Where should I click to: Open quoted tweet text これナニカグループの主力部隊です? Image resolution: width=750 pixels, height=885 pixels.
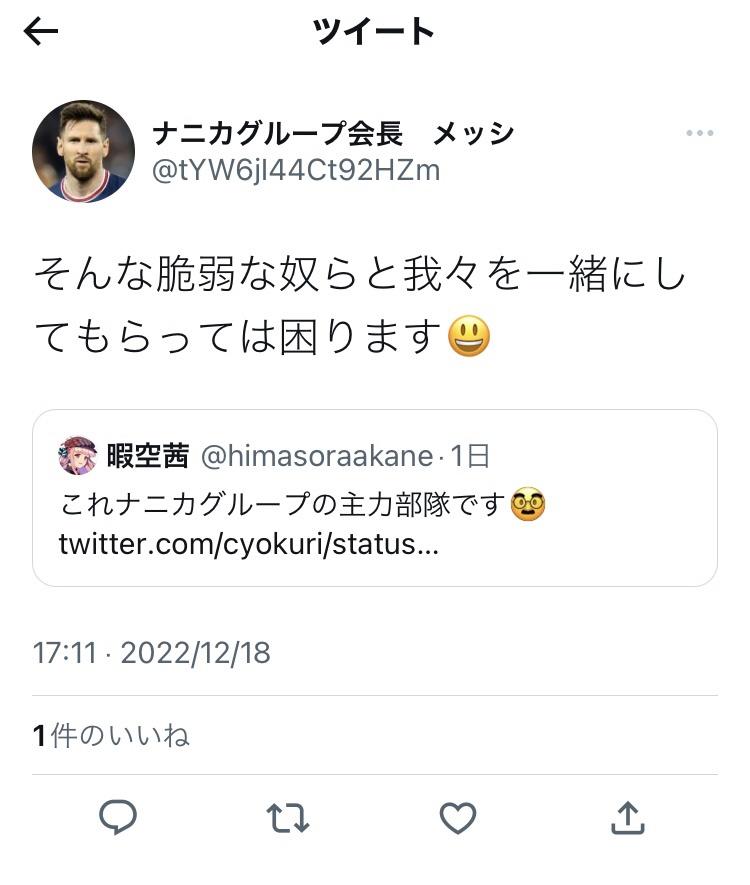click(x=282, y=505)
